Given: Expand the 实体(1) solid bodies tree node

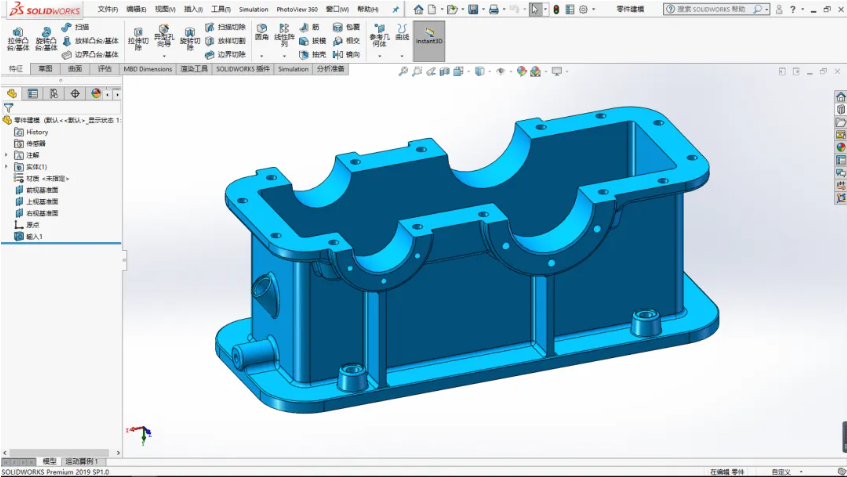Looking at the screenshot, I should pos(6,166).
